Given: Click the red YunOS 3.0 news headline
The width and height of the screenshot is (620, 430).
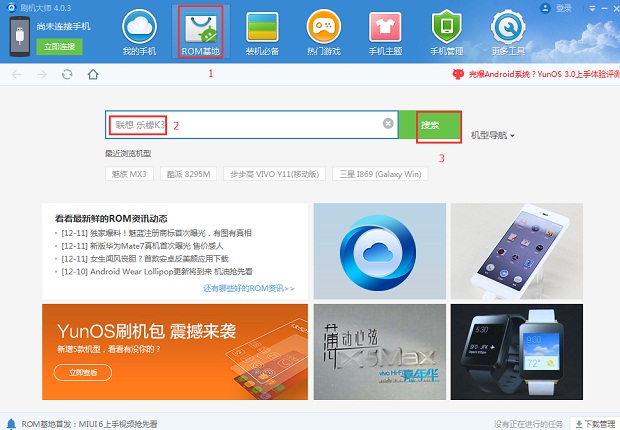Looking at the screenshot, I should click(x=544, y=74).
